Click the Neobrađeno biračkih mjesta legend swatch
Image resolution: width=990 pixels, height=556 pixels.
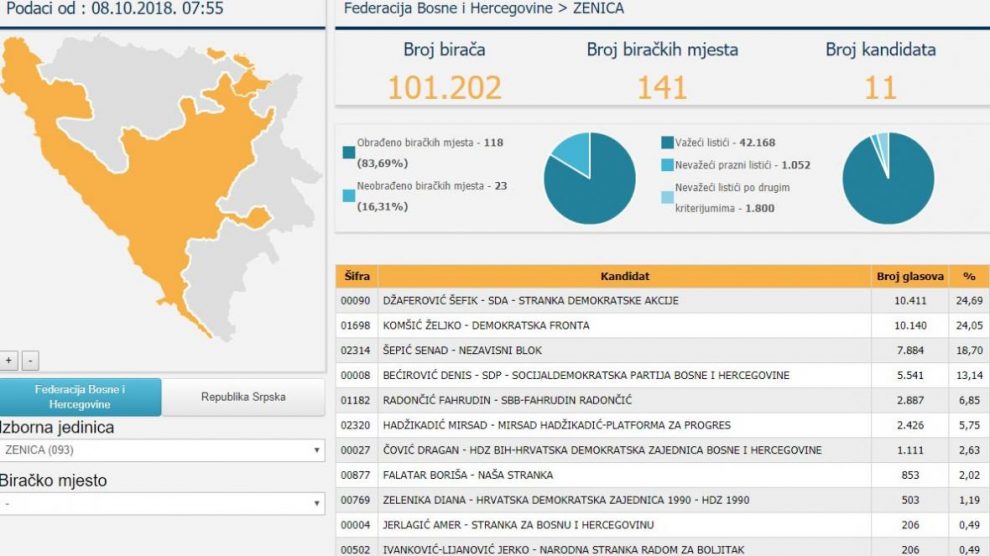click(x=348, y=195)
